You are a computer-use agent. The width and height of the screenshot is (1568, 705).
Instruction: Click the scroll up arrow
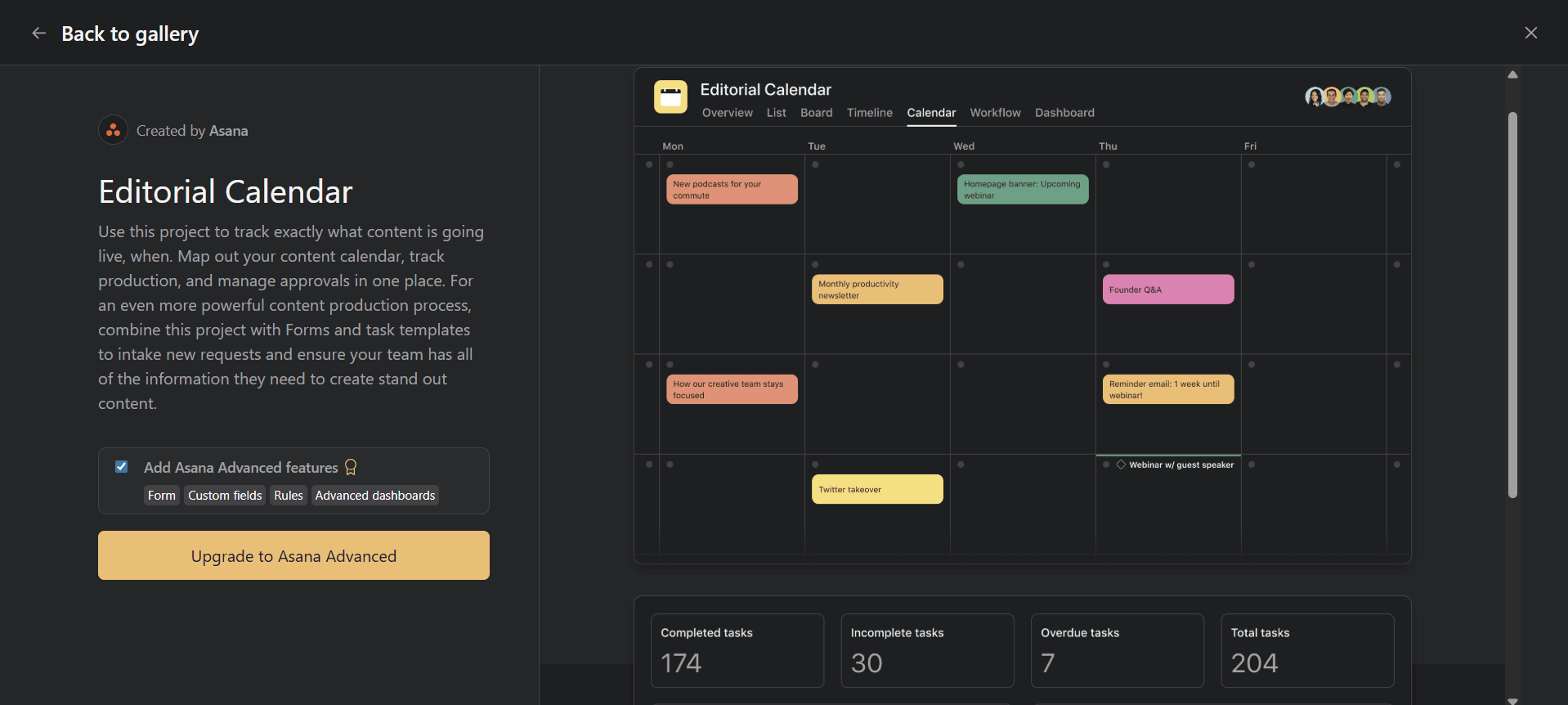click(x=1512, y=74)
